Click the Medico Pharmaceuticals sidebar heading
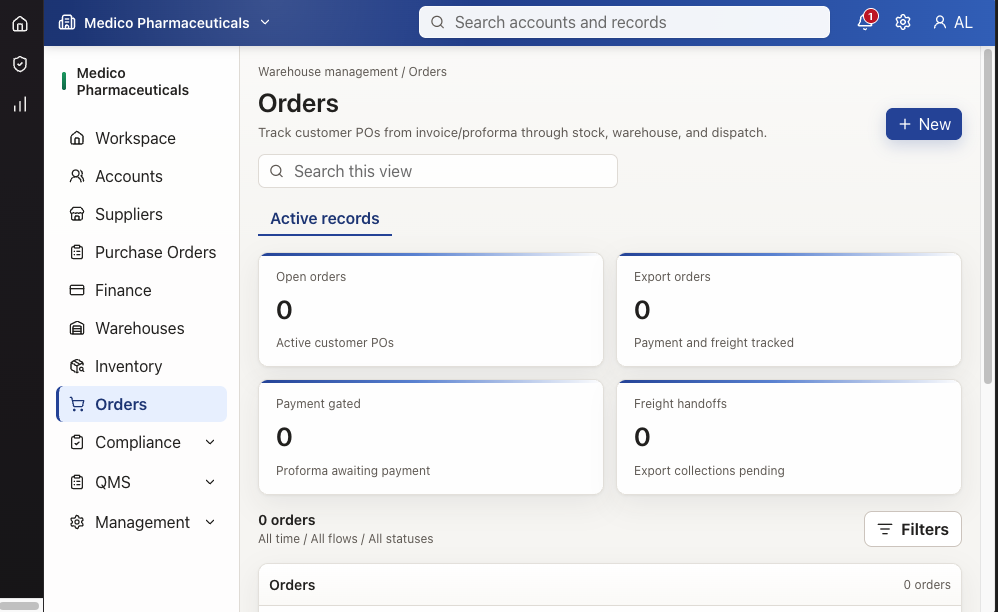 [x=132, y=81]
